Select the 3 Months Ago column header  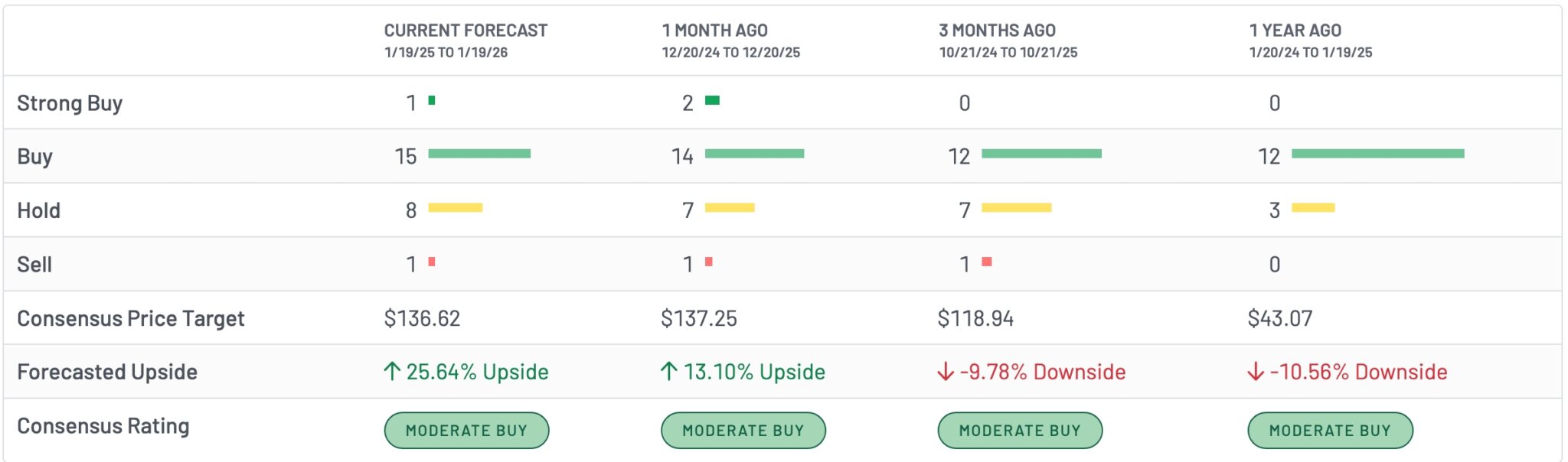(997, 31)
